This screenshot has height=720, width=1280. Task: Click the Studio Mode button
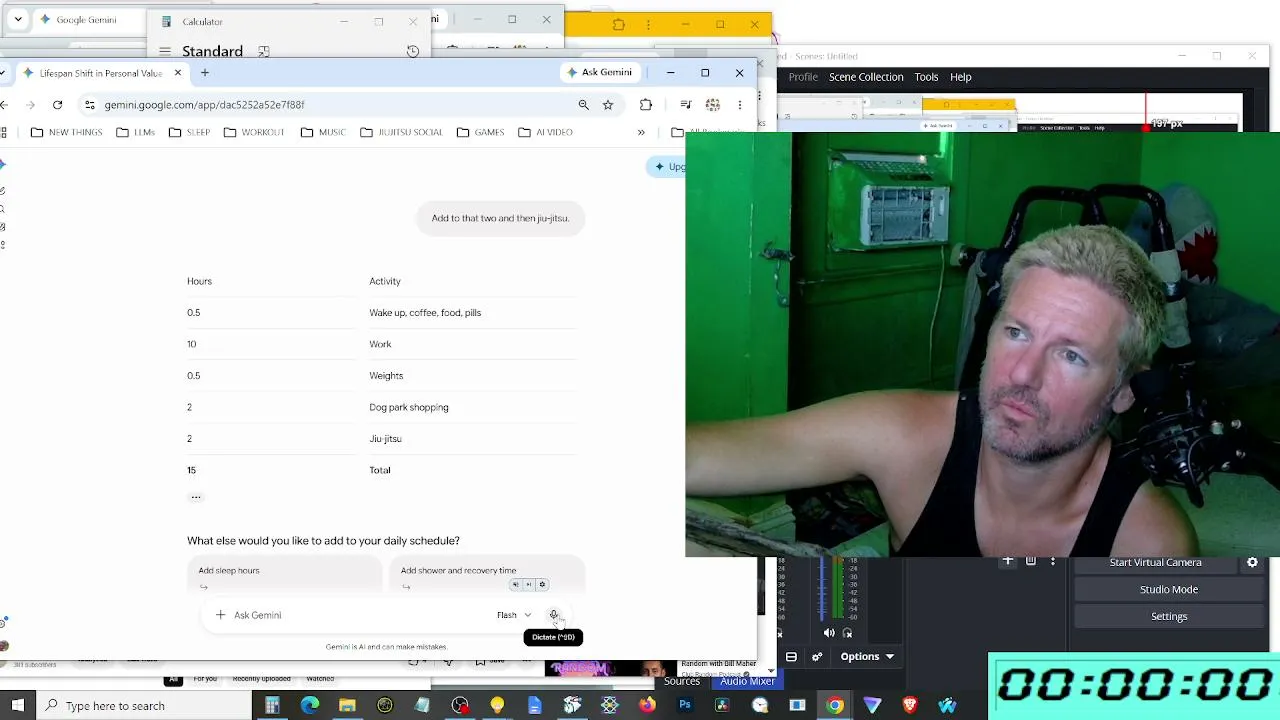pos(1169,590)
